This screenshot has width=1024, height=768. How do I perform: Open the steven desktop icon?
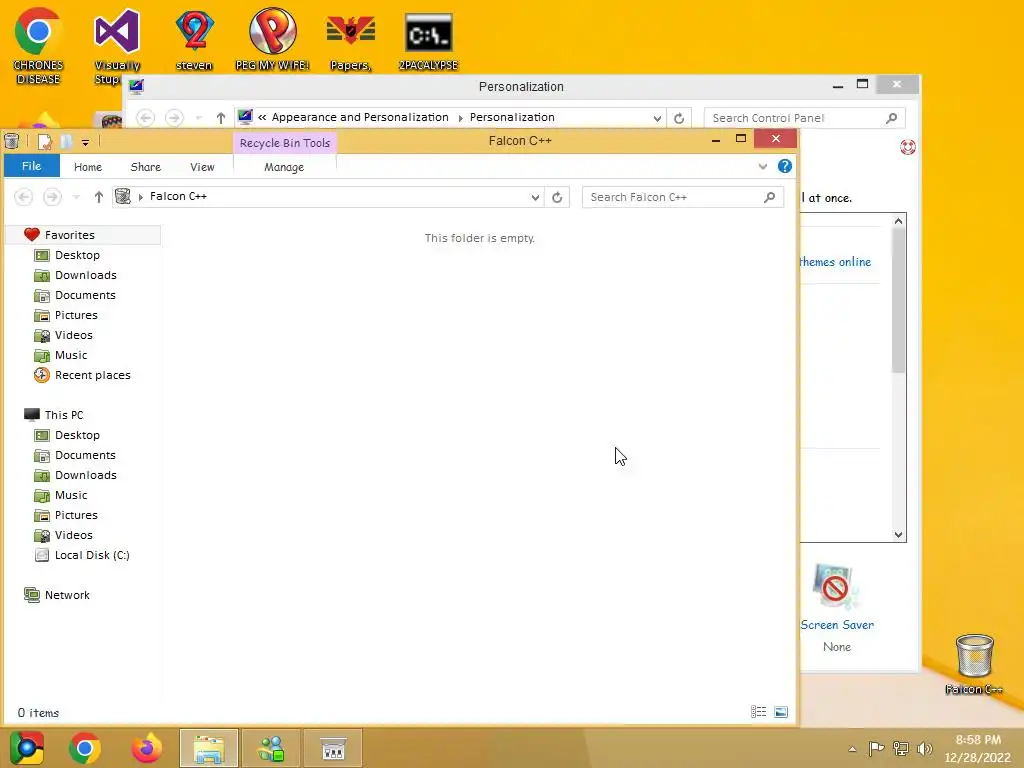tap(194, 40)
